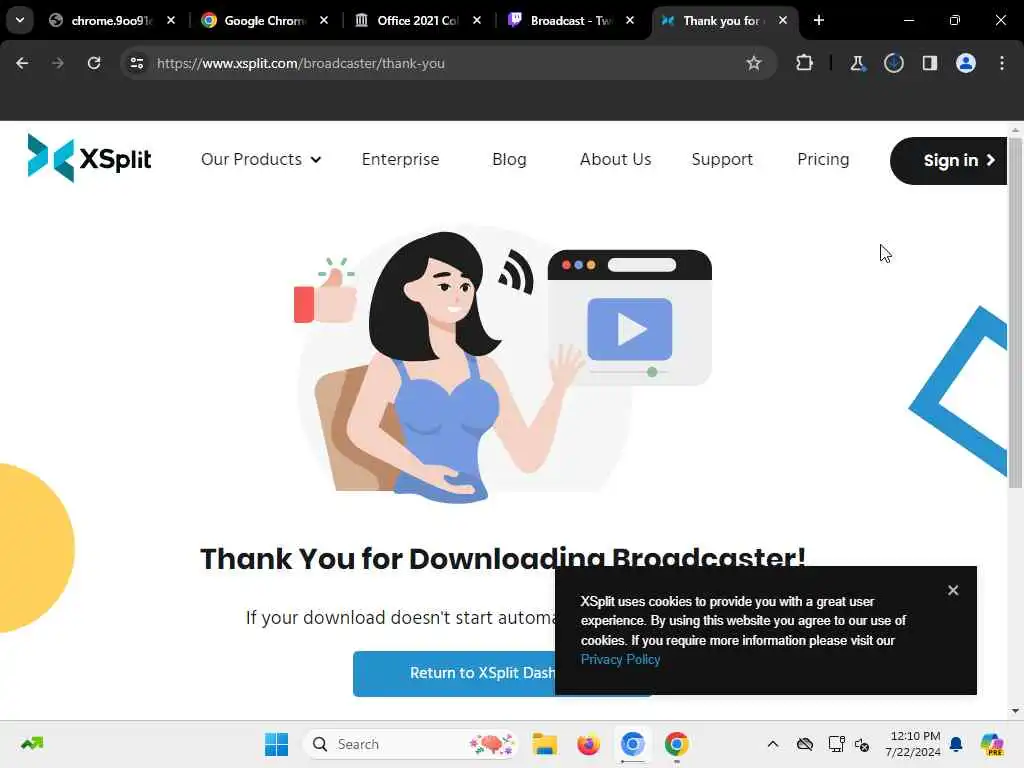
Task: Close the Google Chrome tab
Action: tap(324, 21)
